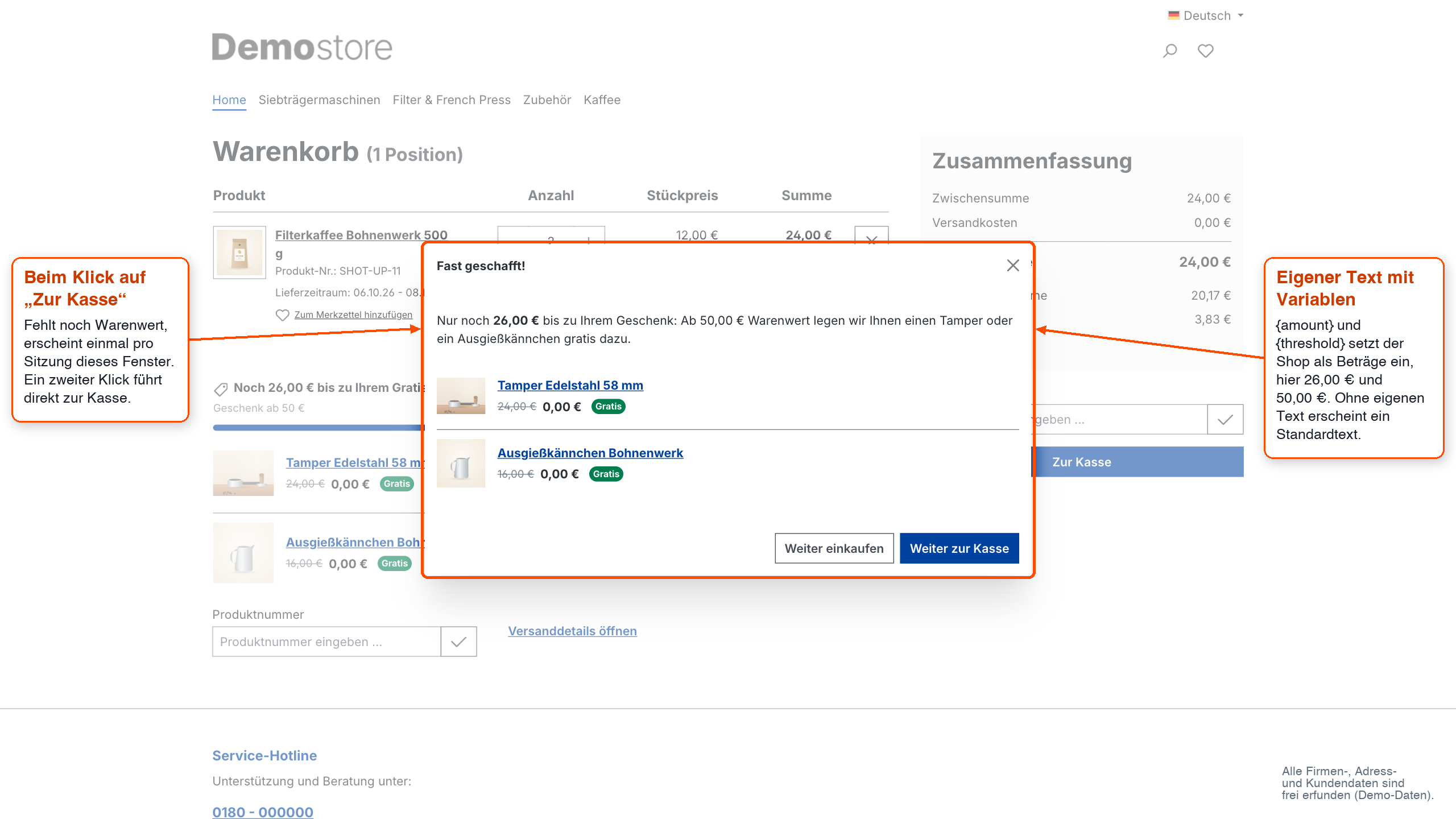This screenshot has width=1456, height=819.
Task: Open the search magnifier icon
Action: (x=1169, y=51)
